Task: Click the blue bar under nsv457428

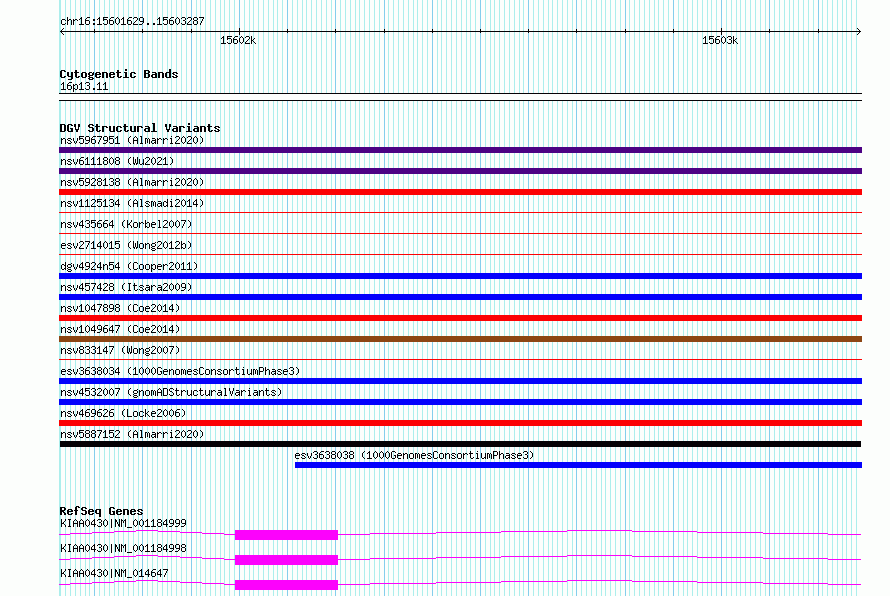Action: (x=460, y=297)
